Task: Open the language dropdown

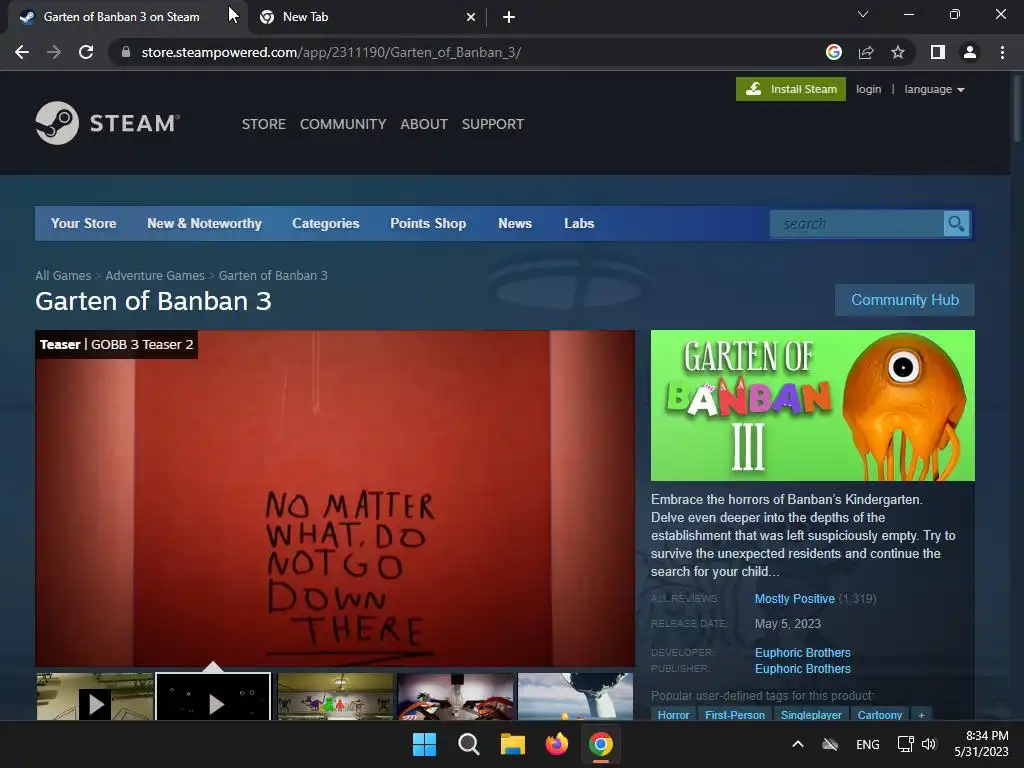Action: coord(934,89)
